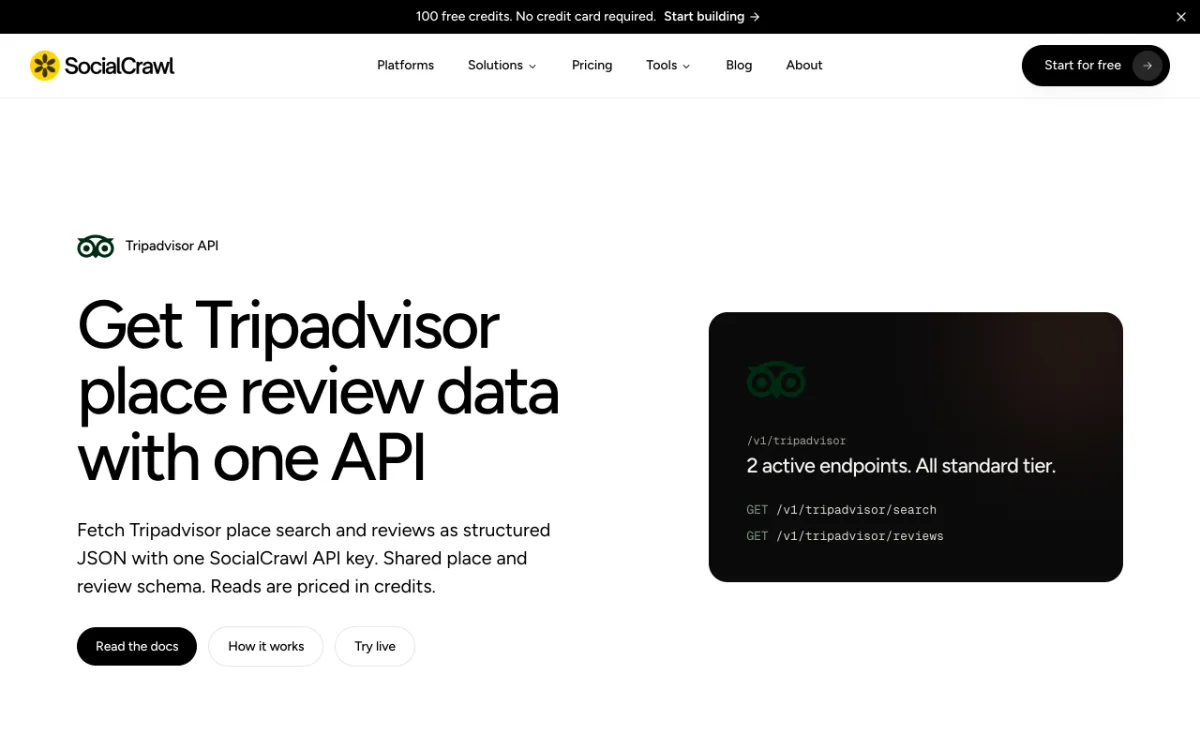
Task: Open the Start building banner link
Action: click(x=712, y=17)
